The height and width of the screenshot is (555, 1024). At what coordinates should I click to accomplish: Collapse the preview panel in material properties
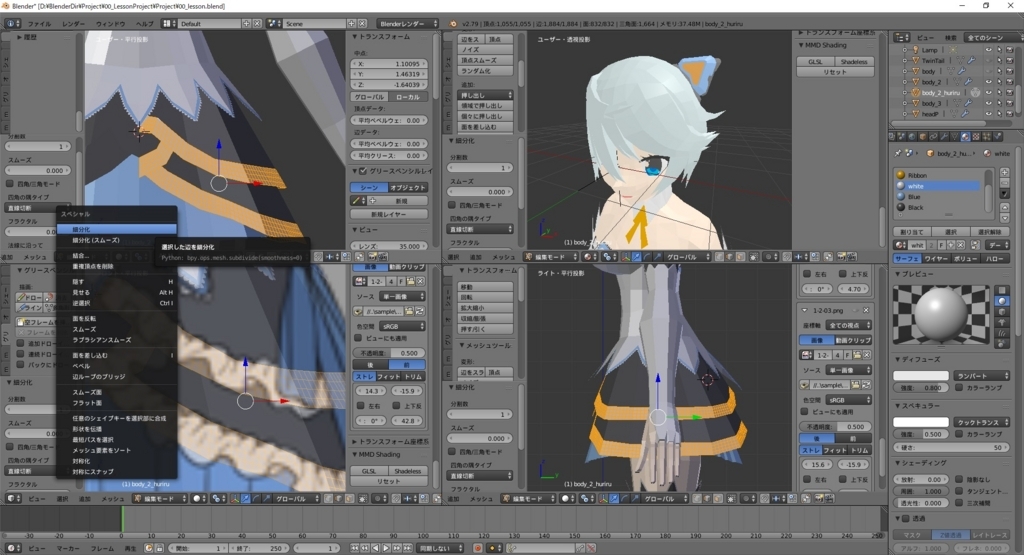[898, 274]
